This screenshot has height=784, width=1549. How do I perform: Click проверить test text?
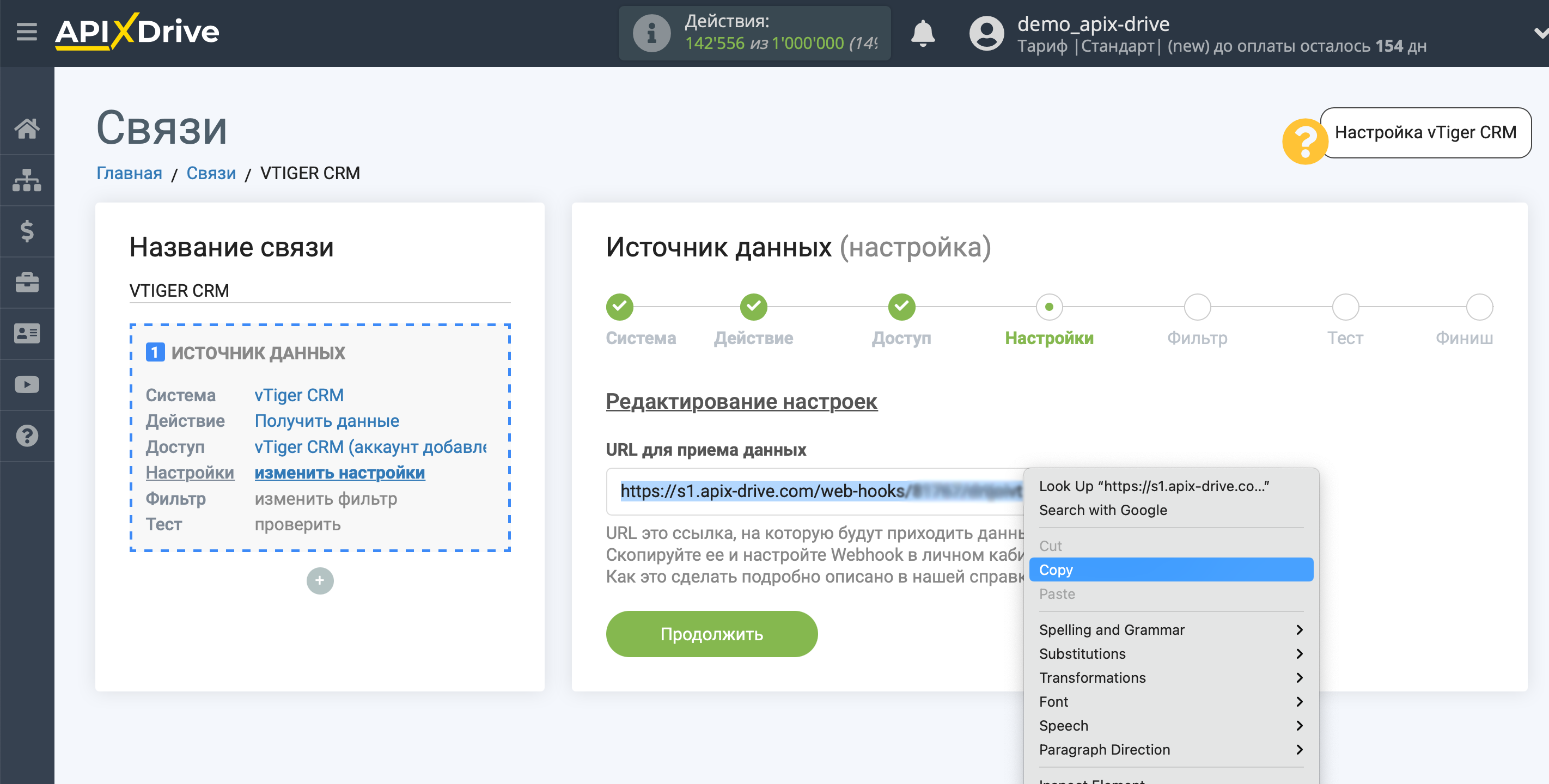click(x=297, y=524)
